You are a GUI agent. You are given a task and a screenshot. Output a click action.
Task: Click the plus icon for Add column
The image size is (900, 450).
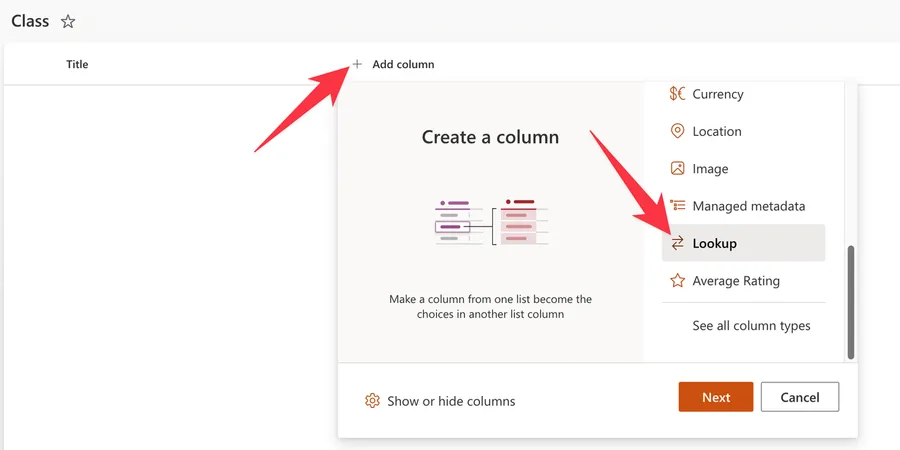tap(357, 64)
